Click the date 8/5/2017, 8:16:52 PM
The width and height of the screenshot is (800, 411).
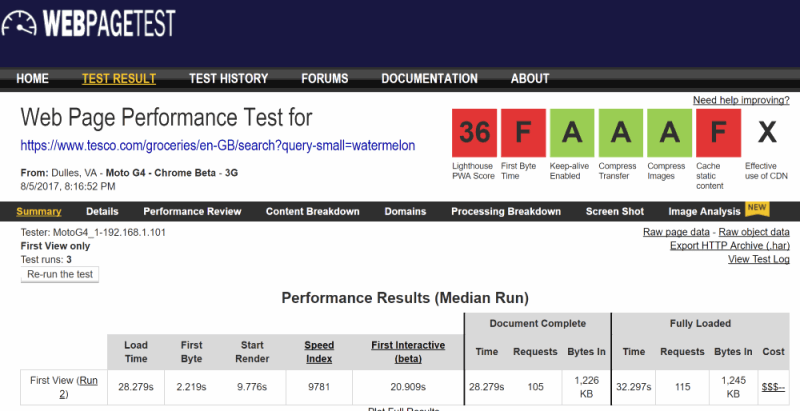tap(68, 187)
